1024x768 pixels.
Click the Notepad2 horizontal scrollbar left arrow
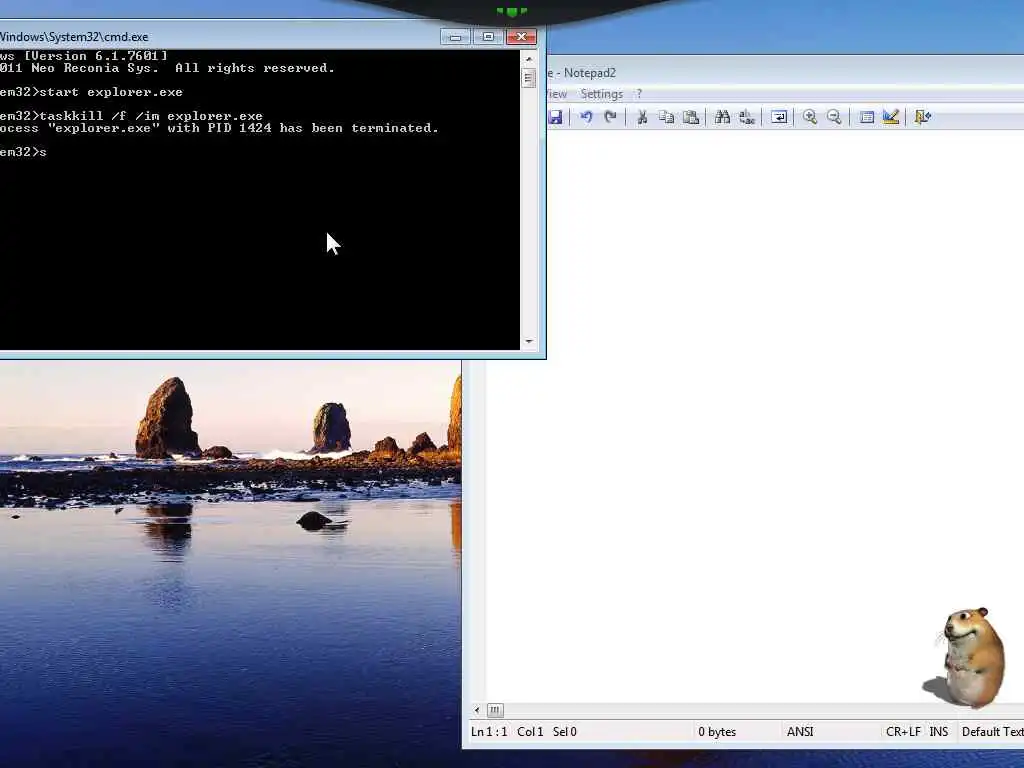point(477,710)
